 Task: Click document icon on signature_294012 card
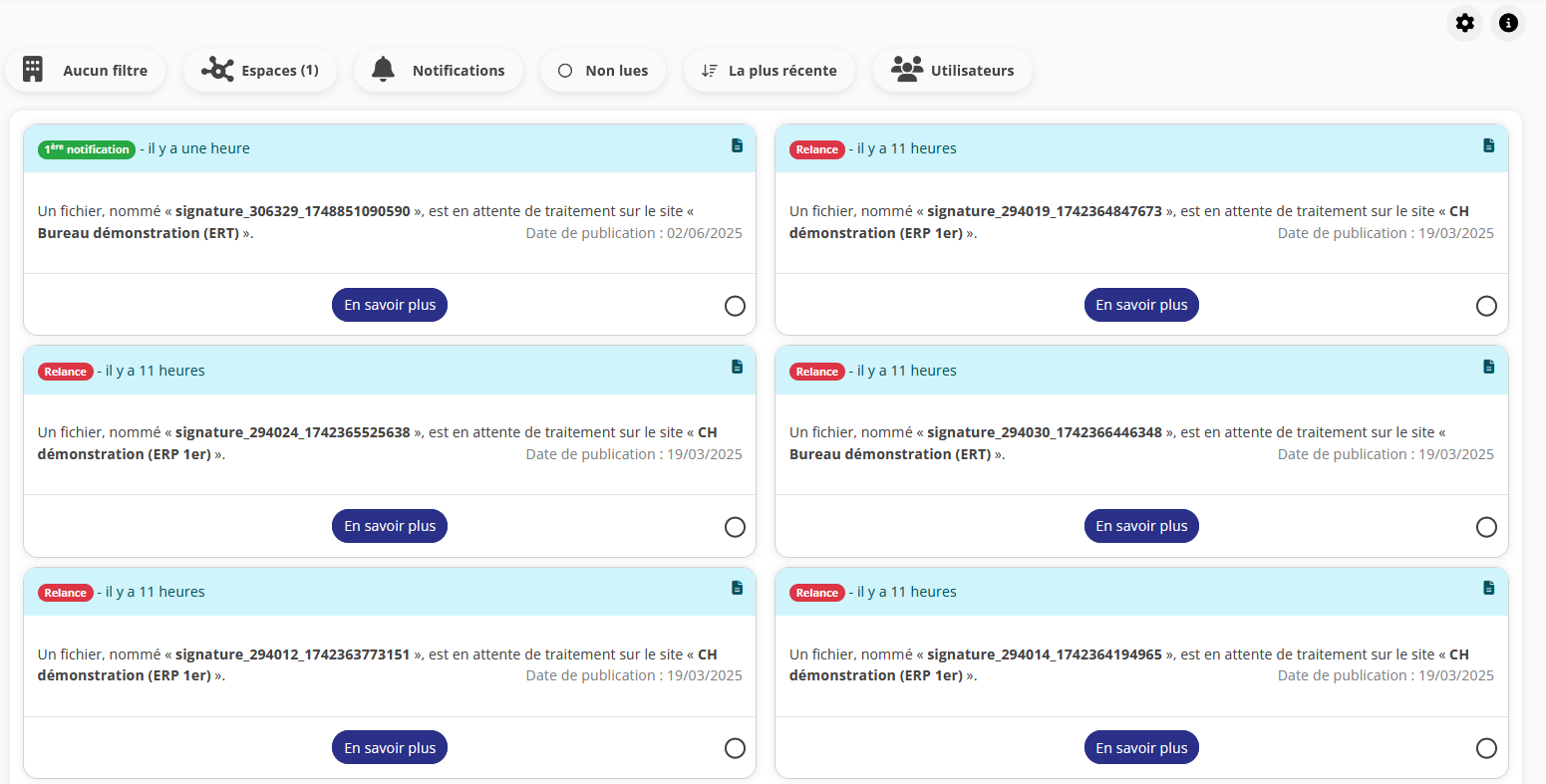click(738, 588)
